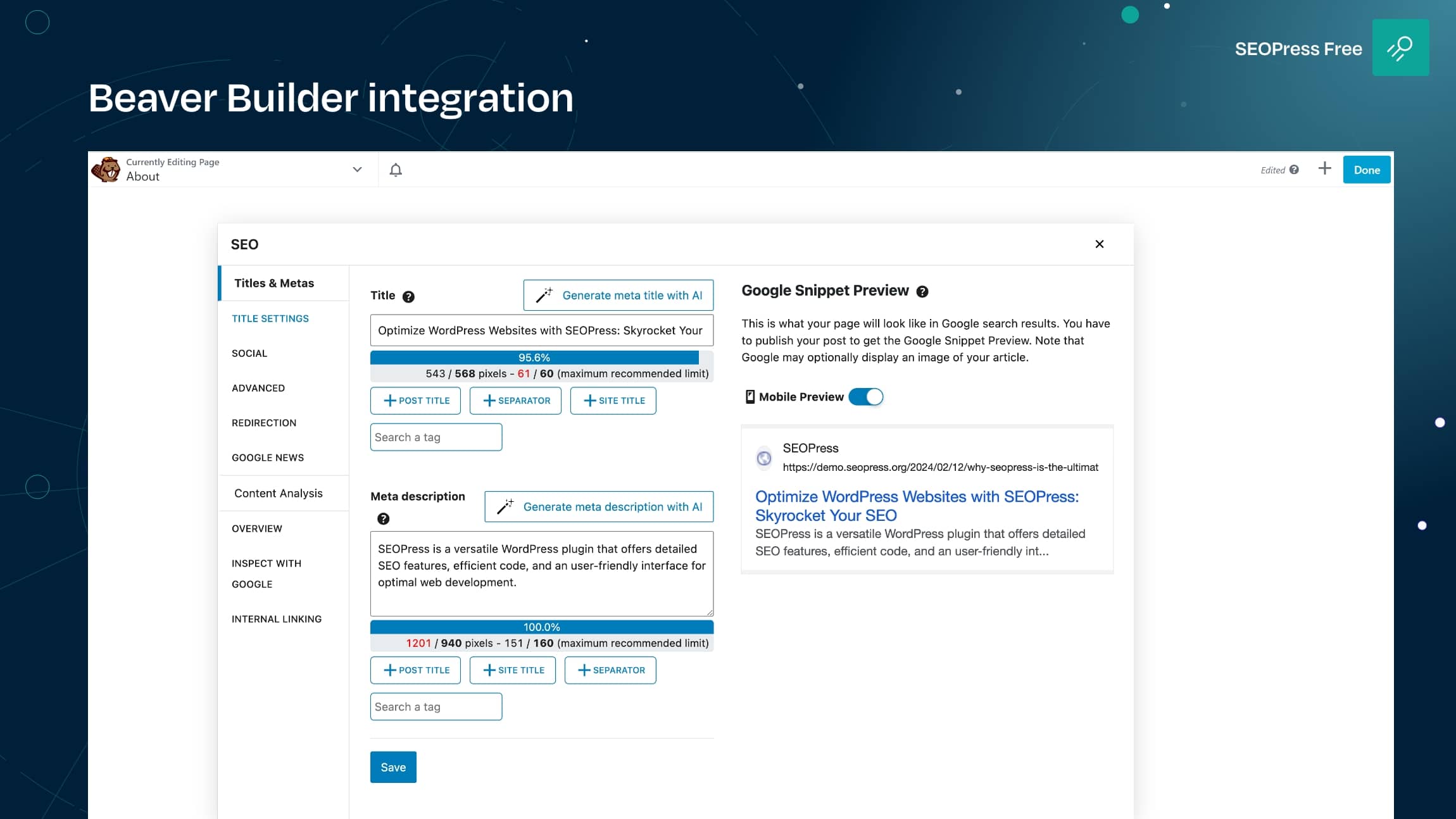Expand the Redirection settings section
The height and width of the screenshot is (819, 1456).
point(263,422)
